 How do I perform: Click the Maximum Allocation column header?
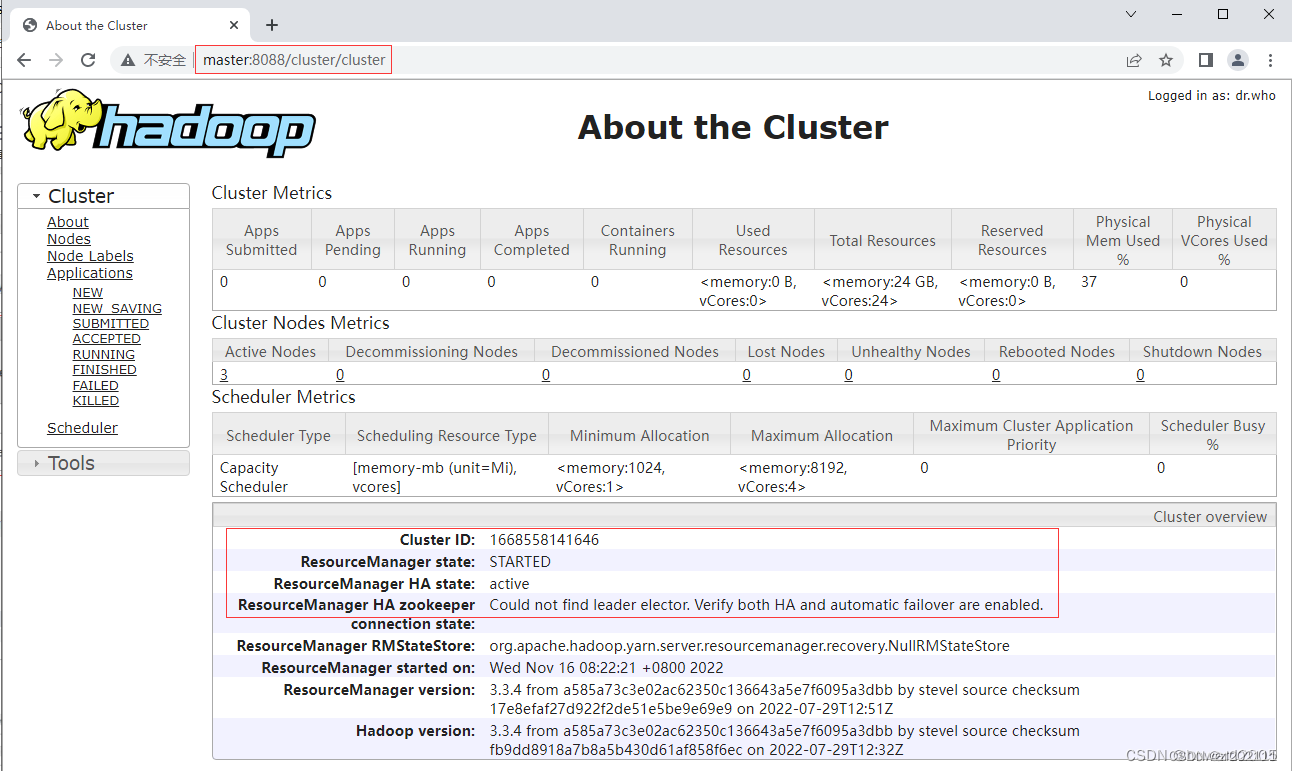point(822,436)
